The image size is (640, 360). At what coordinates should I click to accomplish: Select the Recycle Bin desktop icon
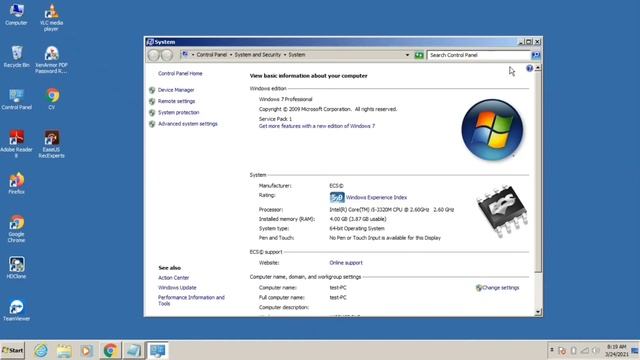tap(16, 57)
